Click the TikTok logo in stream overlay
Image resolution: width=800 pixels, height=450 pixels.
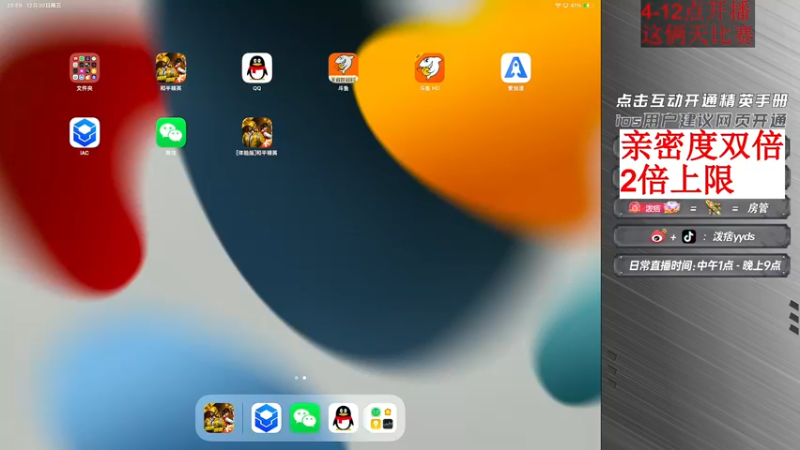tap(689, 237)
